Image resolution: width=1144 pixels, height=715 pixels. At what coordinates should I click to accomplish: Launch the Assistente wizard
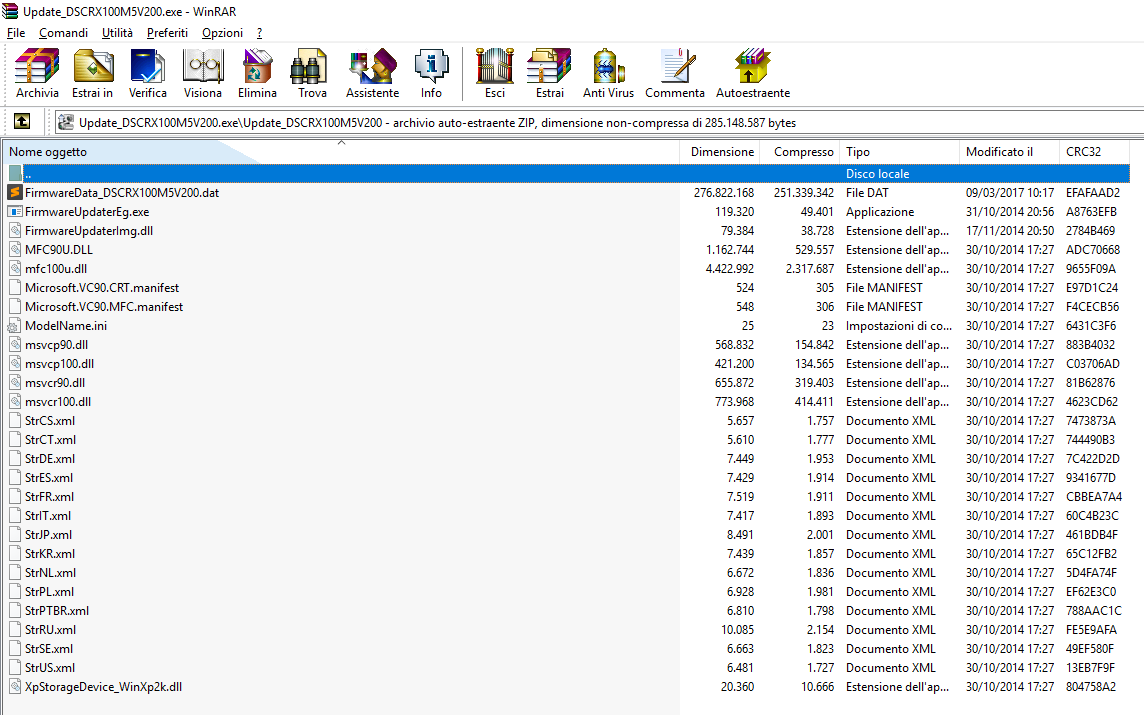coord(372,74)
